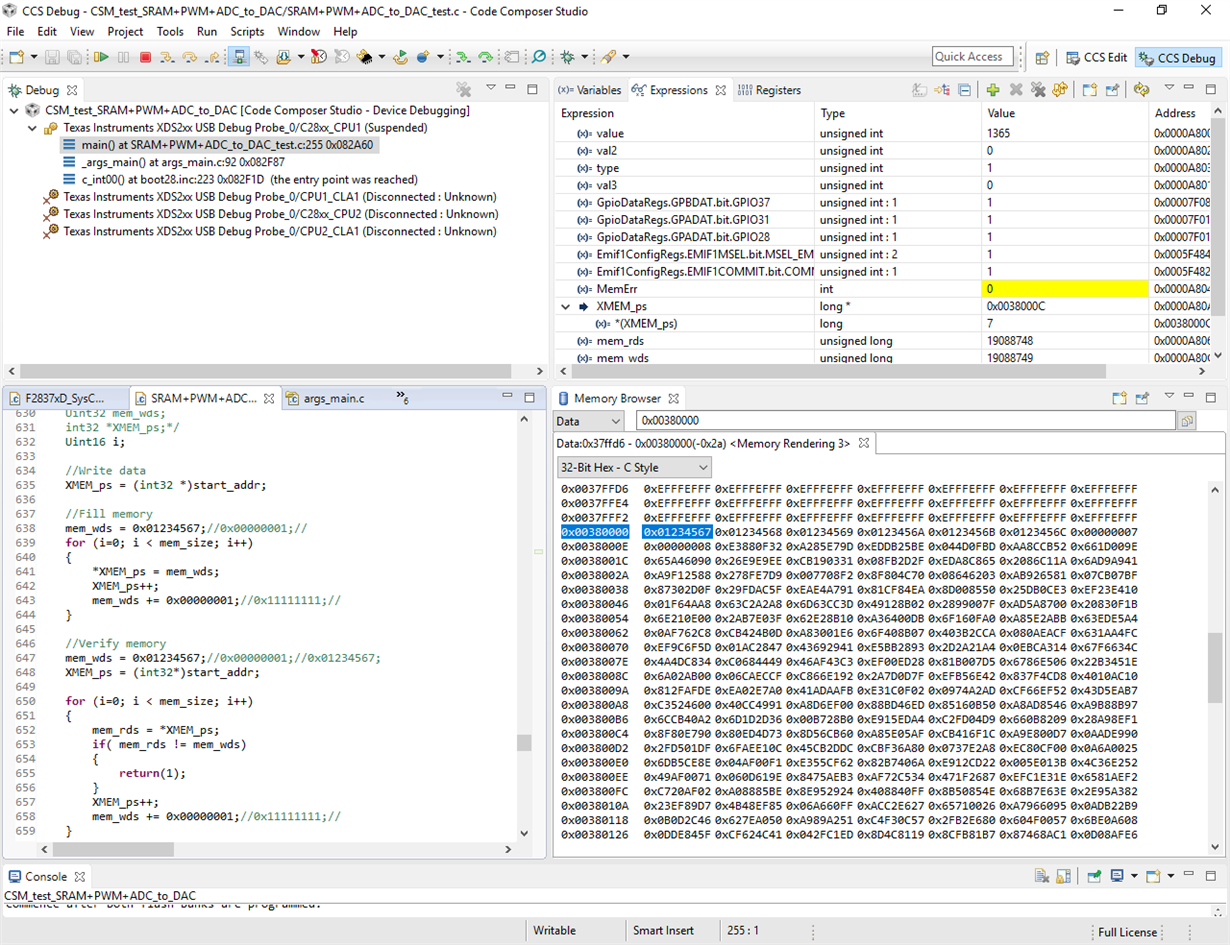Image resolution: width=1230 pixels, height=945 pixels.
Task: Open the F2837xD_SysC... editor tab
Action: point(56,398)
